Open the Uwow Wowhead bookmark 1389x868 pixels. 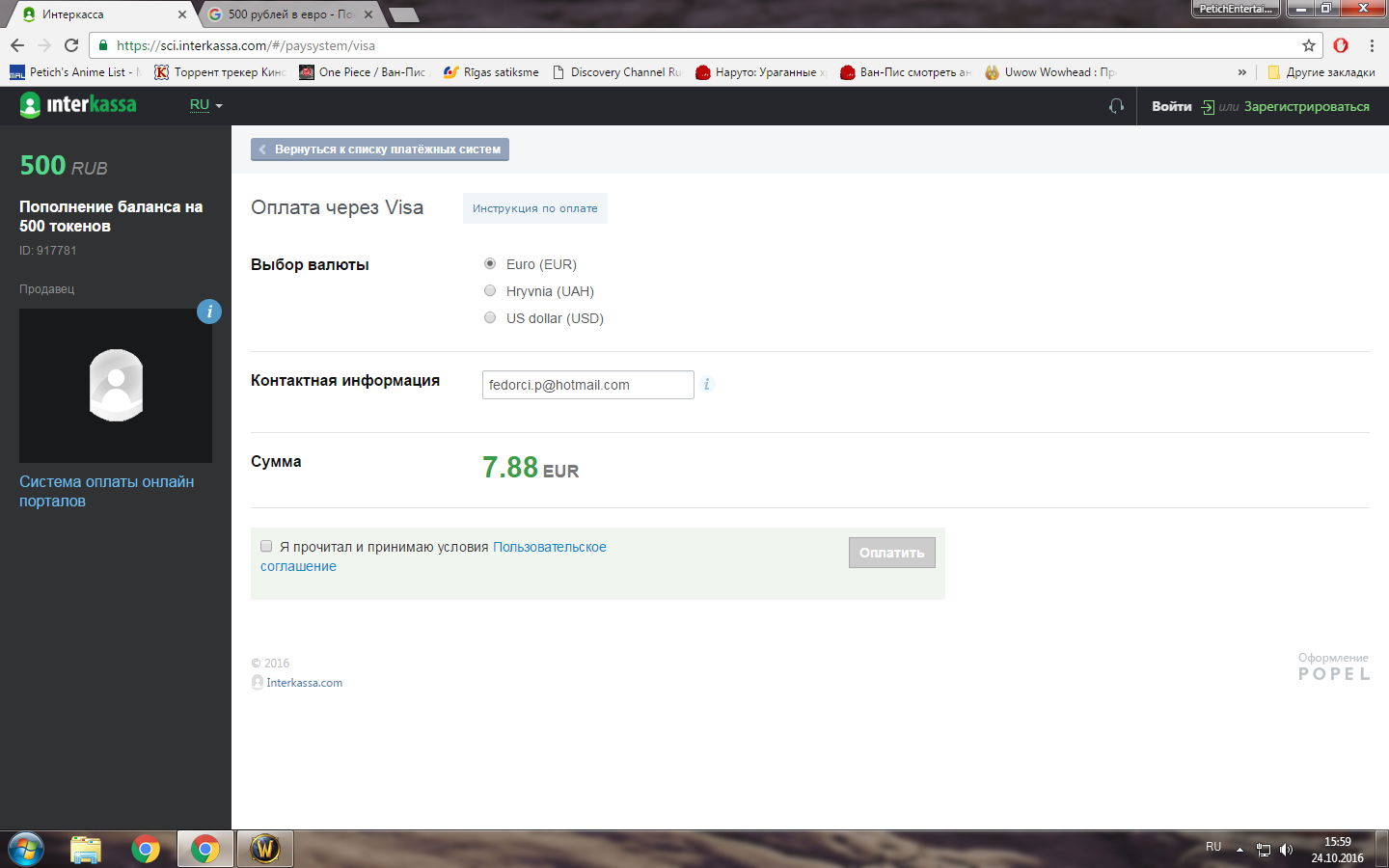pyautogui.click(x=1050, y=72)
